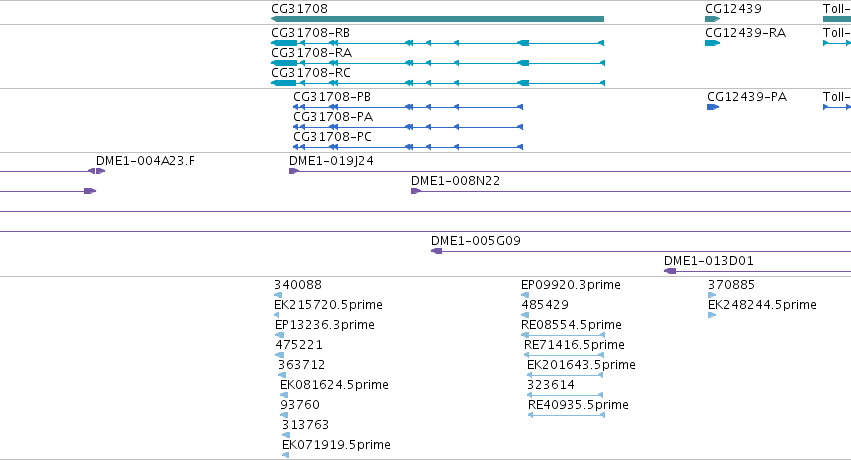Image resolution: width=851 pixels, height=460 pixels.
Task: Click the DME1-019J24 clone arrow
Action: coord(294,171)
